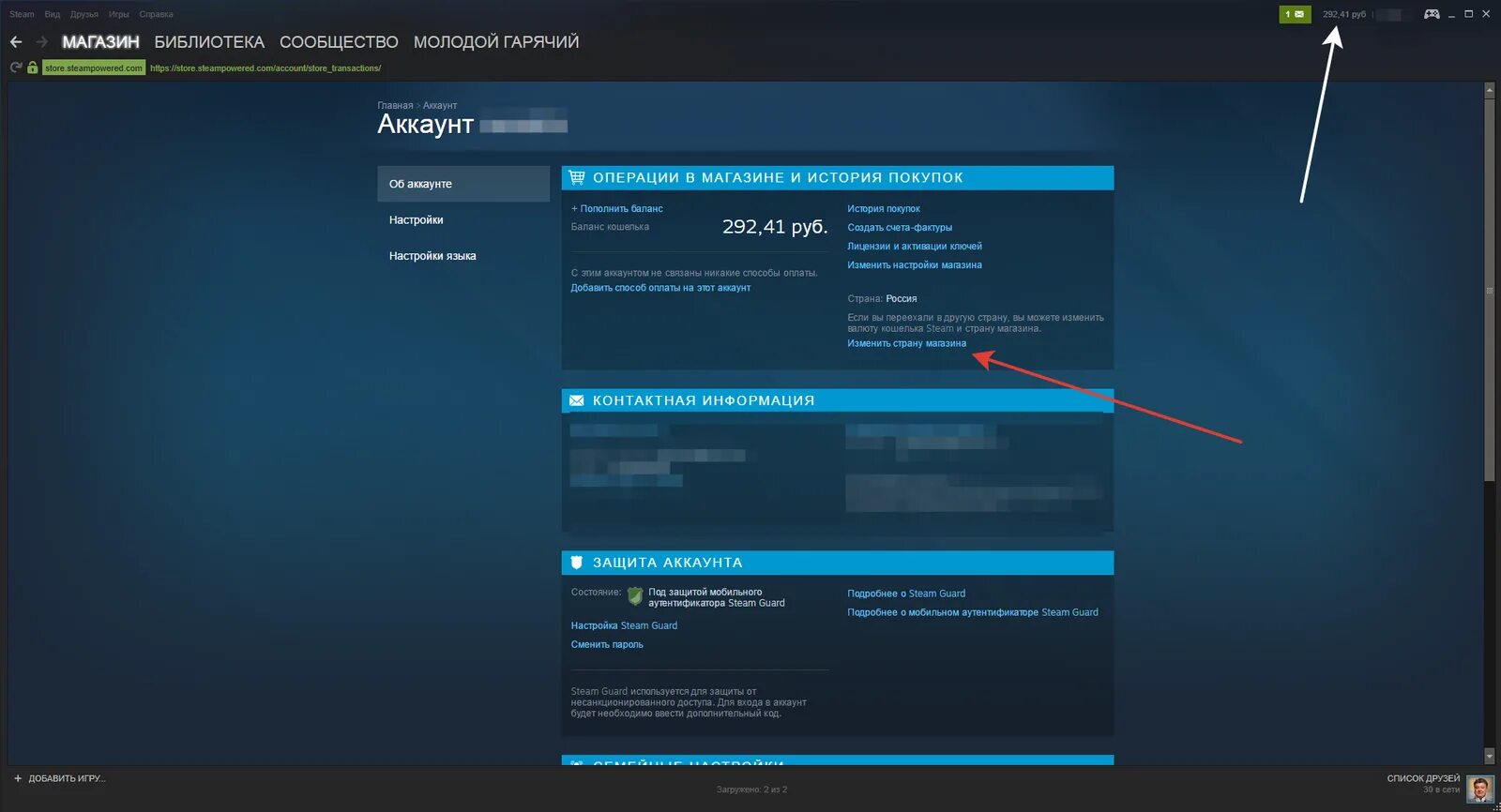Open Создать счета-фактуры link
This screenshot has height=812, width=1501.
(900, 227)
